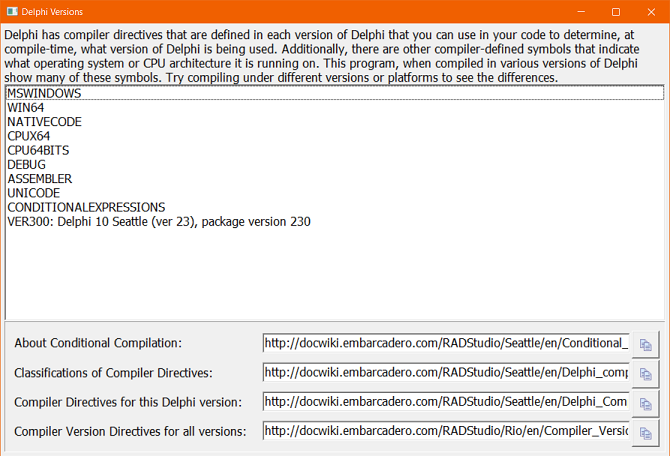Choose the CPUX64 list item
The image size is (670, 456).
335,136
